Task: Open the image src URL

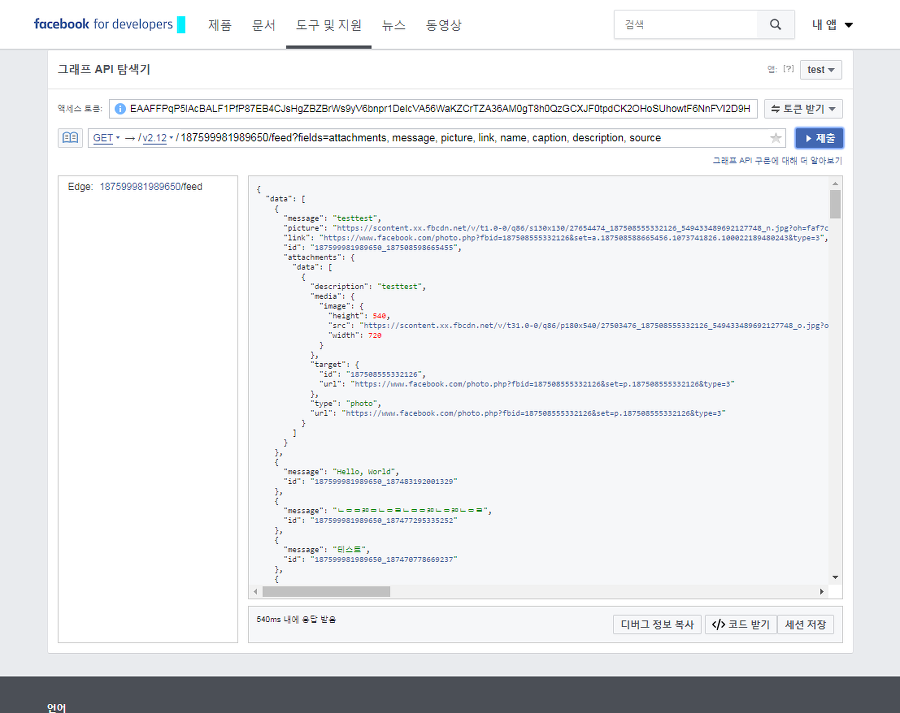Action: tap(594, 326)
